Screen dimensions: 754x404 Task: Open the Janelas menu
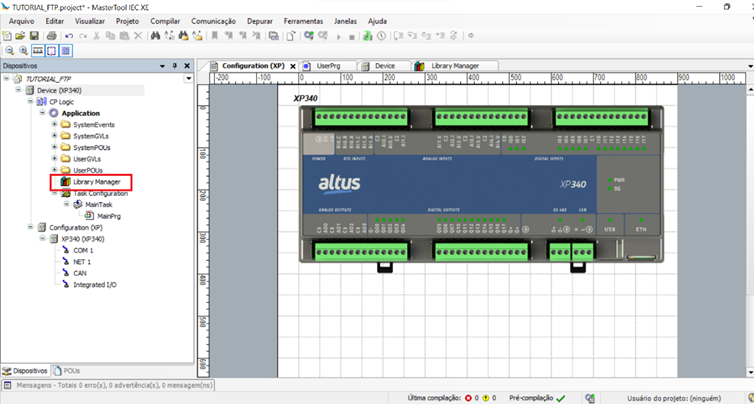[x=345, y=21]
